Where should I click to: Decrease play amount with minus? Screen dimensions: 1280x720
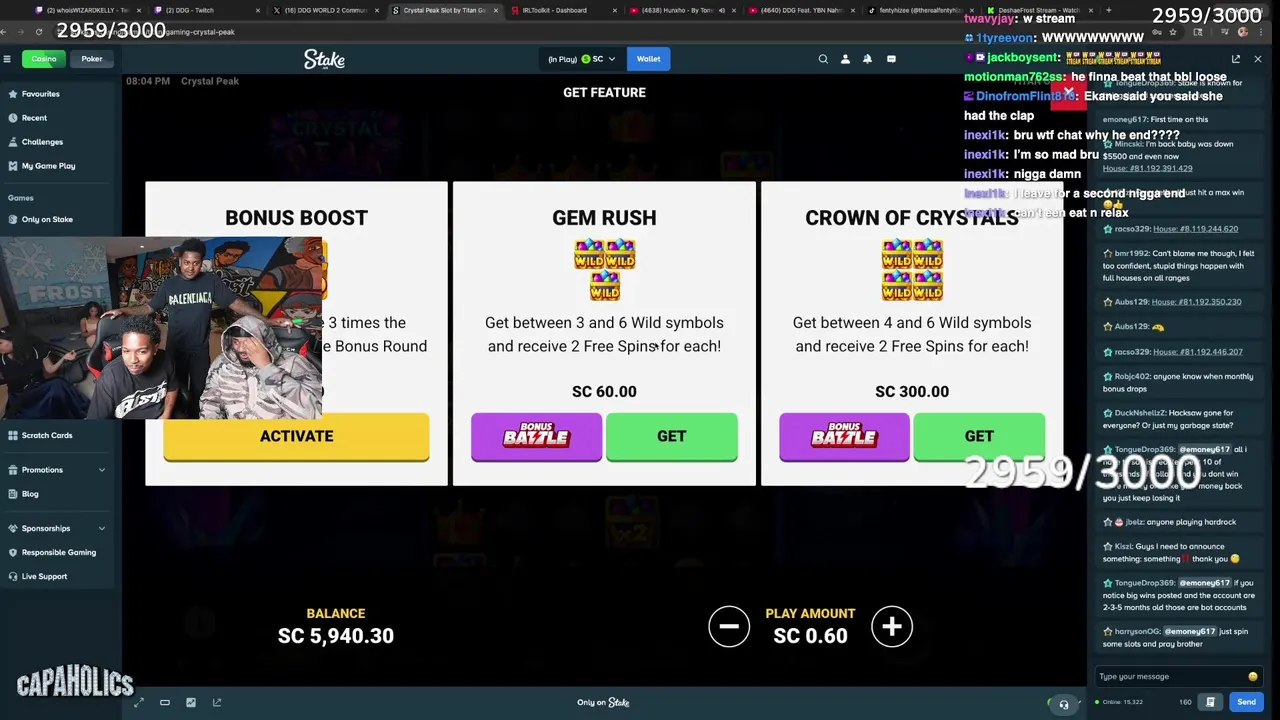click(729, 627)
